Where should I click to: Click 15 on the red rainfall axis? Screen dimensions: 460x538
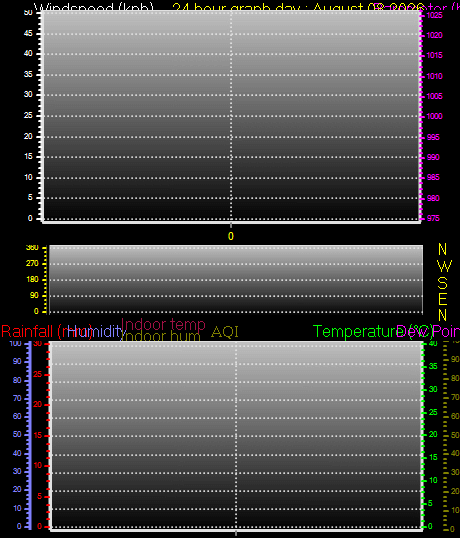coord(38,435)
